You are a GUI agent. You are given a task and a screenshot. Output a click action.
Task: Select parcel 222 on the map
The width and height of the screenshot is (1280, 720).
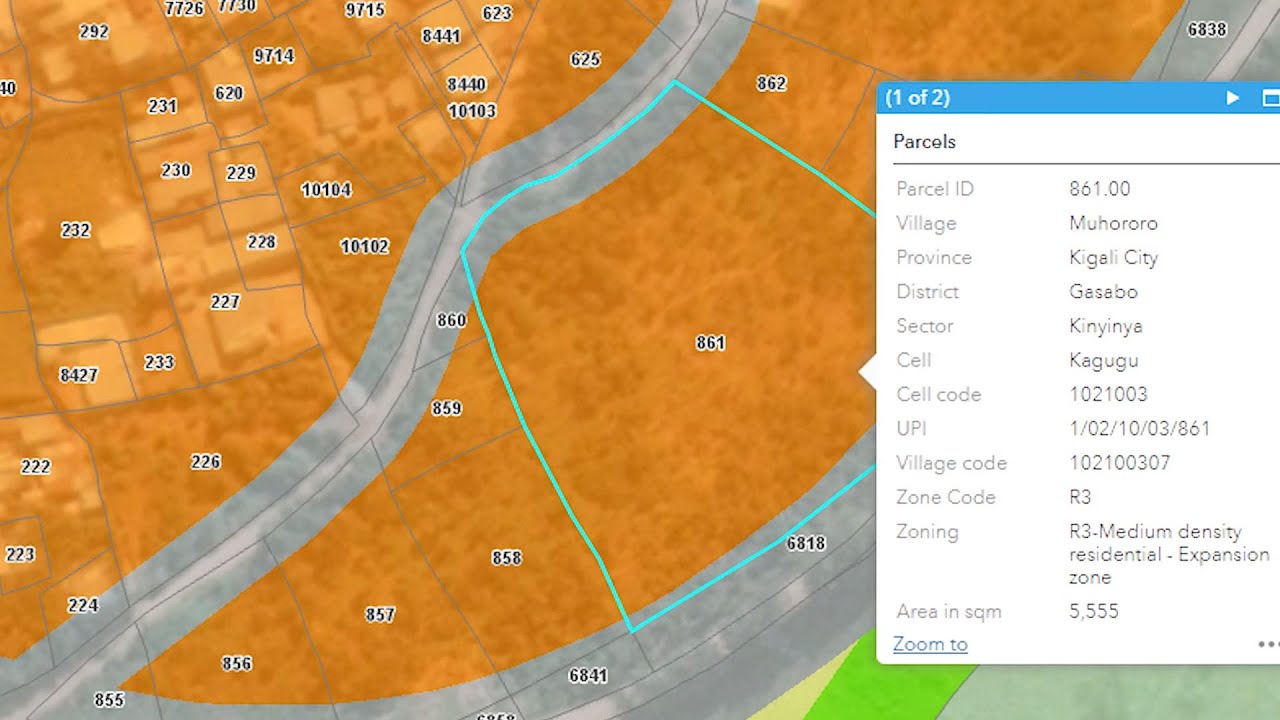coord(35,467)
